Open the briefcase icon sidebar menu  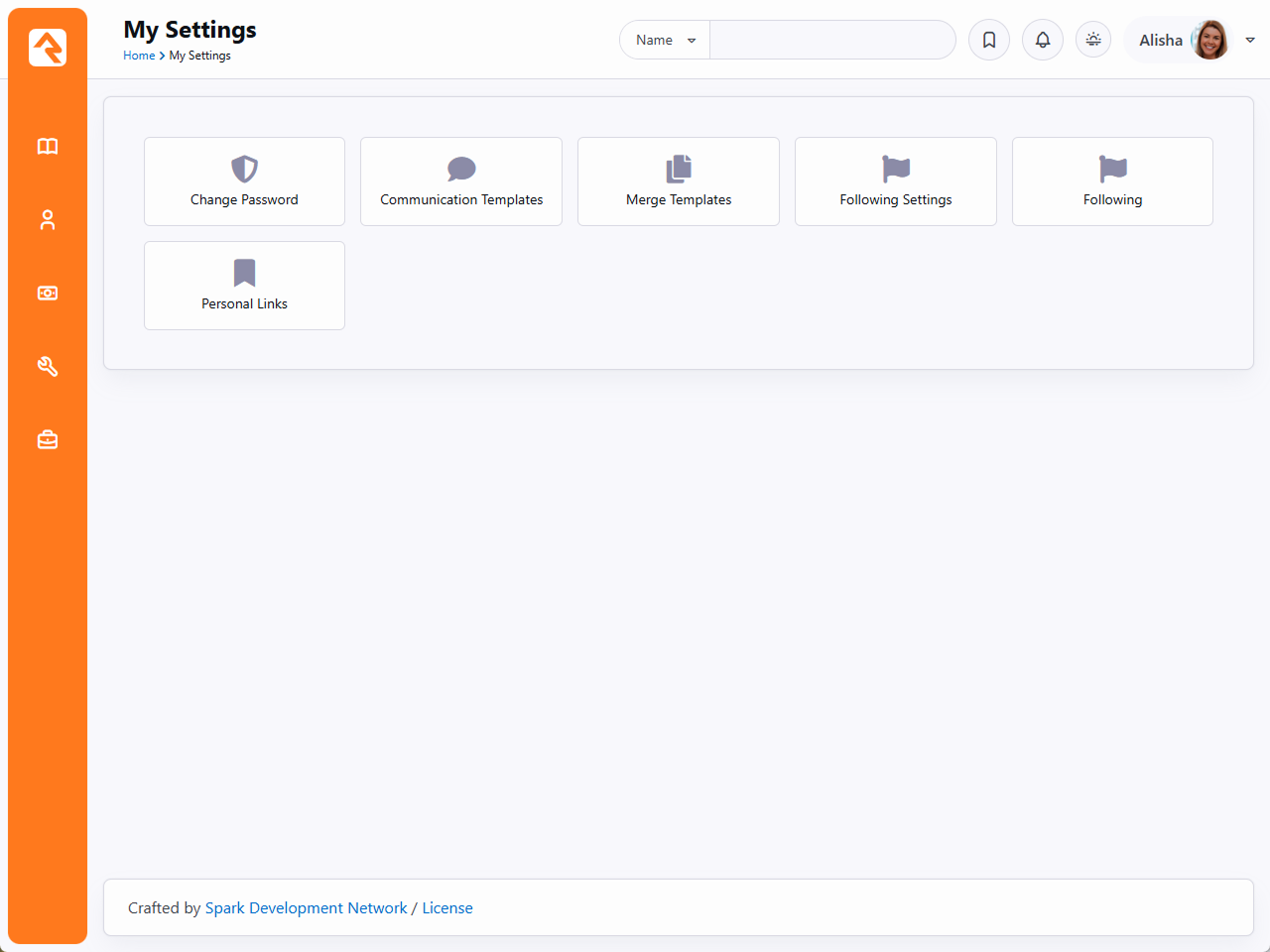48,440
